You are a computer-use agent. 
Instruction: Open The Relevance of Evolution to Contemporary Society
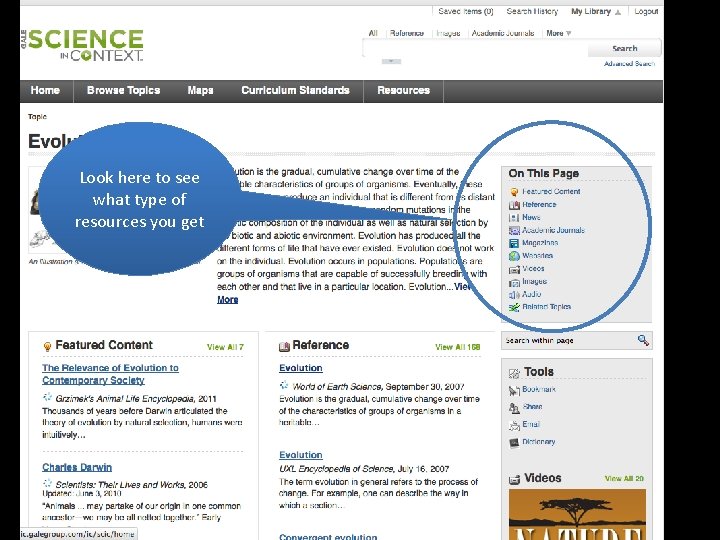tap(110, 374)
